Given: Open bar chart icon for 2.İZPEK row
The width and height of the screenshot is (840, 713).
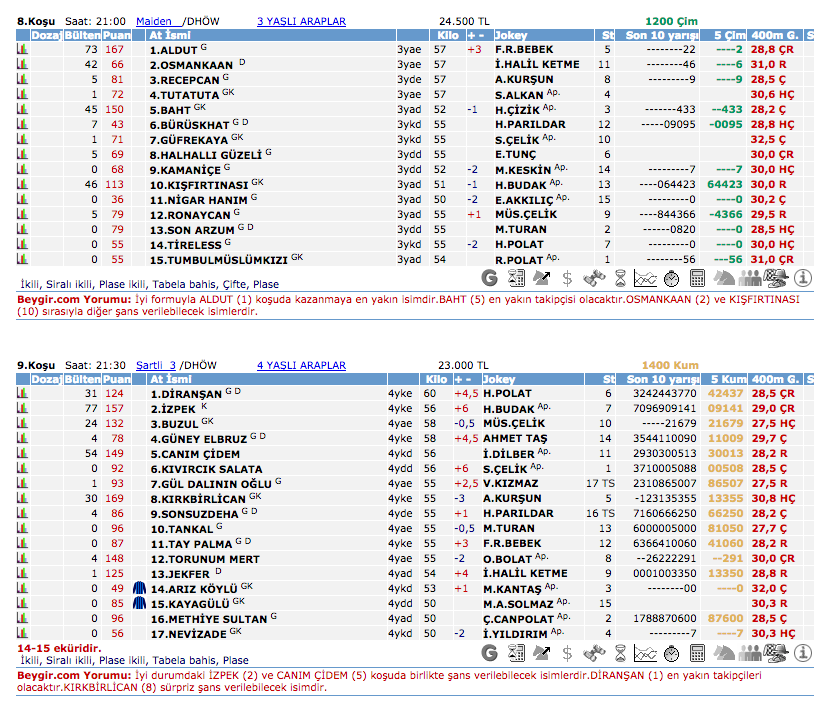Looking at the screenshot, I should coord(22,409).
